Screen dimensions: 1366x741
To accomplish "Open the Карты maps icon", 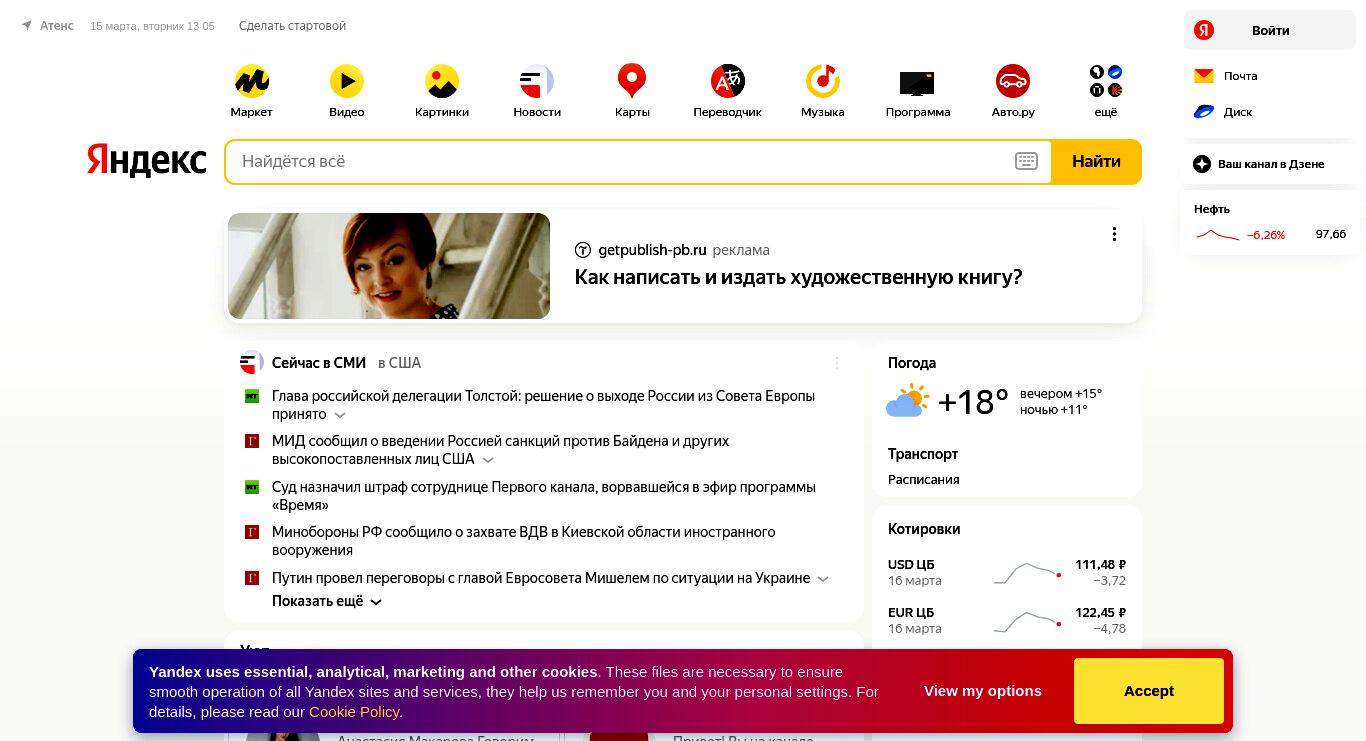I will click(632, 81).
